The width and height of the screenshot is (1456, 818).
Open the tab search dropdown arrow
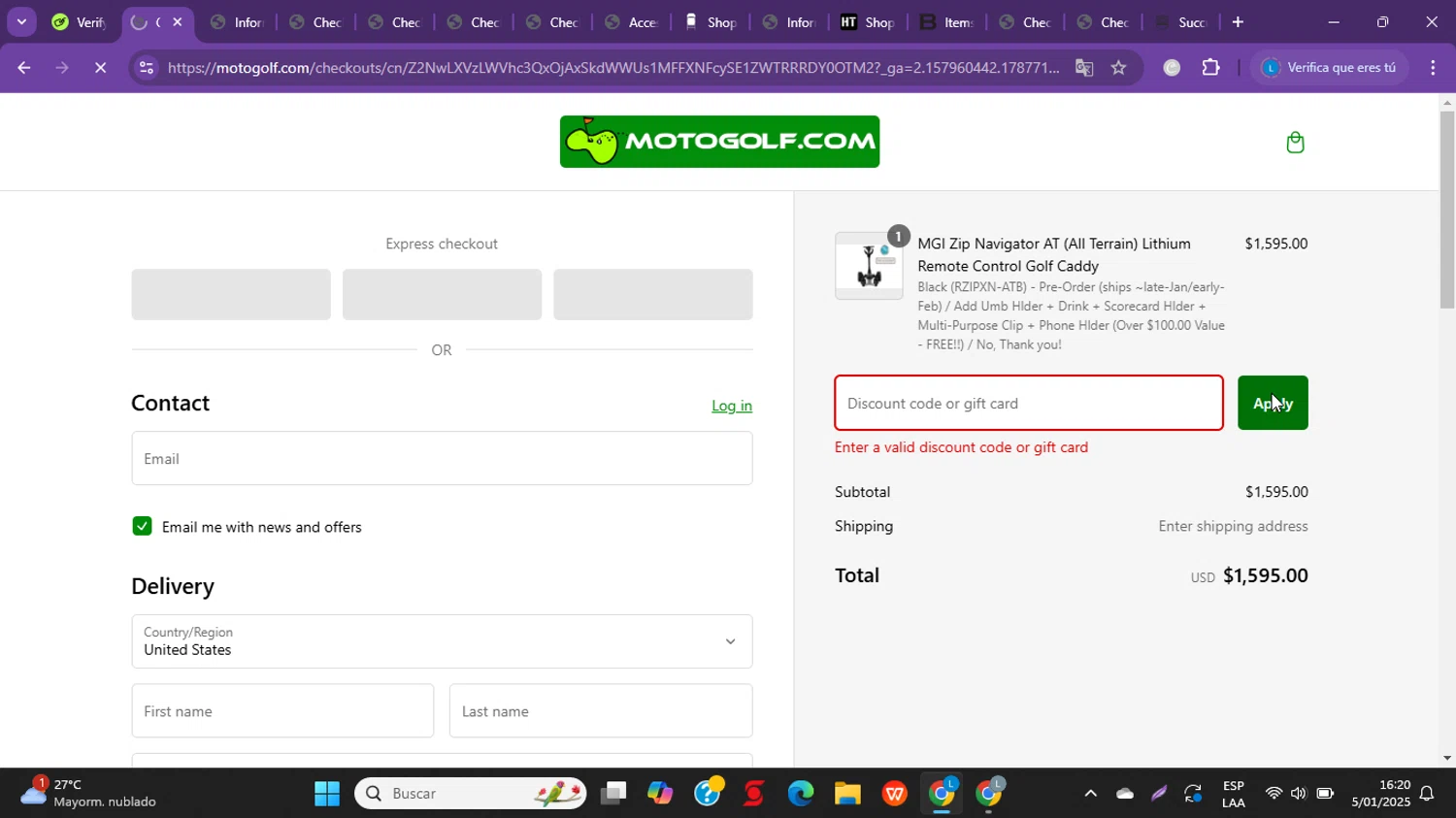[x=21, y=22]
